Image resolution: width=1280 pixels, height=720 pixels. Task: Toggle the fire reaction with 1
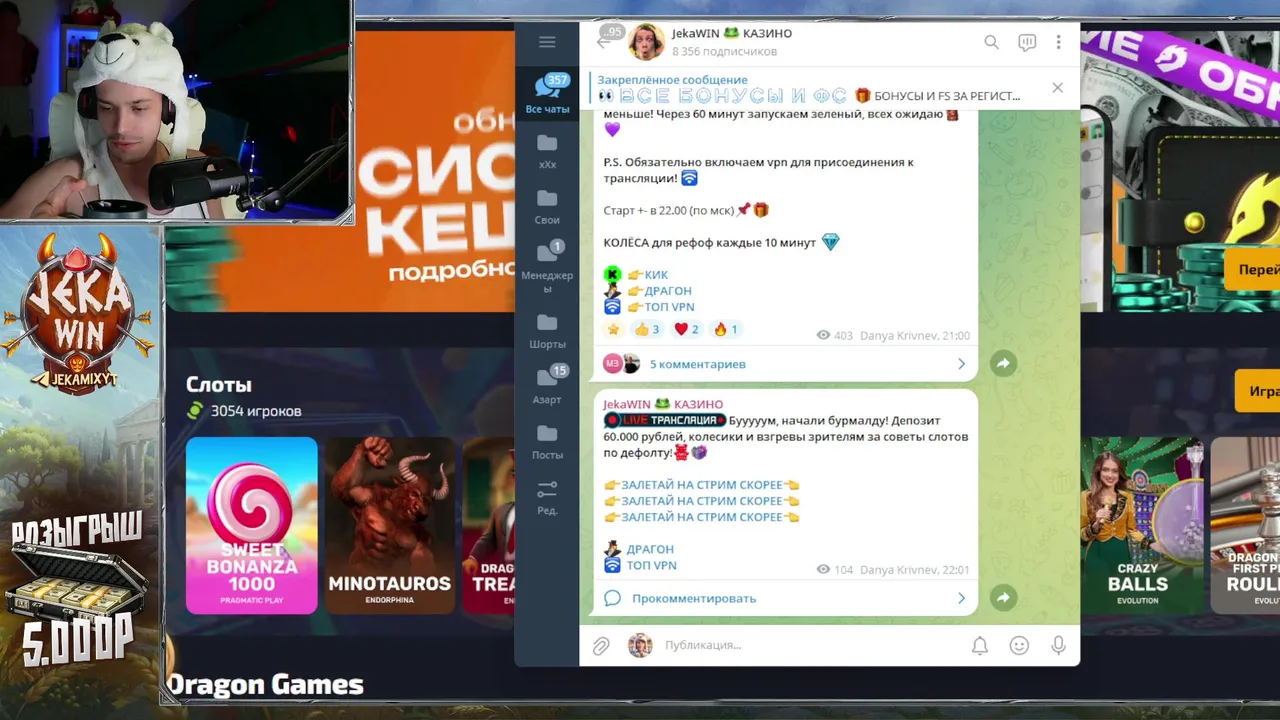[x=725, y=329]
